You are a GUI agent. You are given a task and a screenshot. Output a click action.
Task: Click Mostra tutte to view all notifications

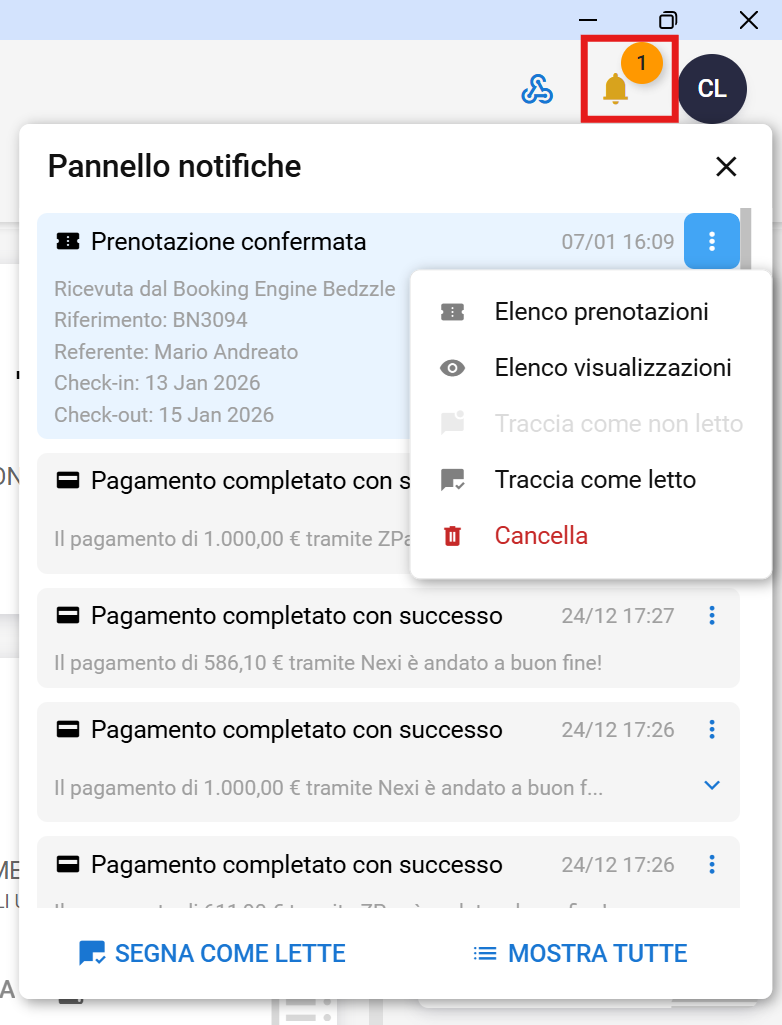point(580,953)
